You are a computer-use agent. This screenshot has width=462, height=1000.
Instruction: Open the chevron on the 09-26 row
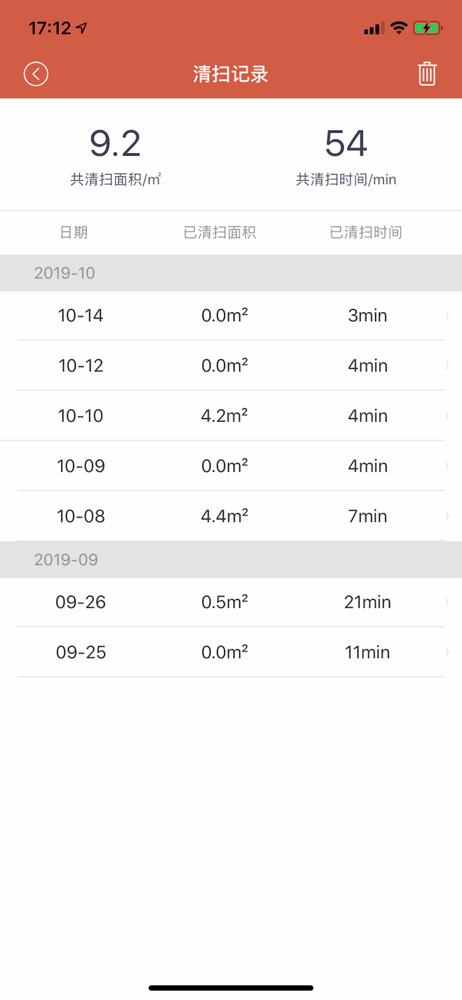(x=447, y=602)
